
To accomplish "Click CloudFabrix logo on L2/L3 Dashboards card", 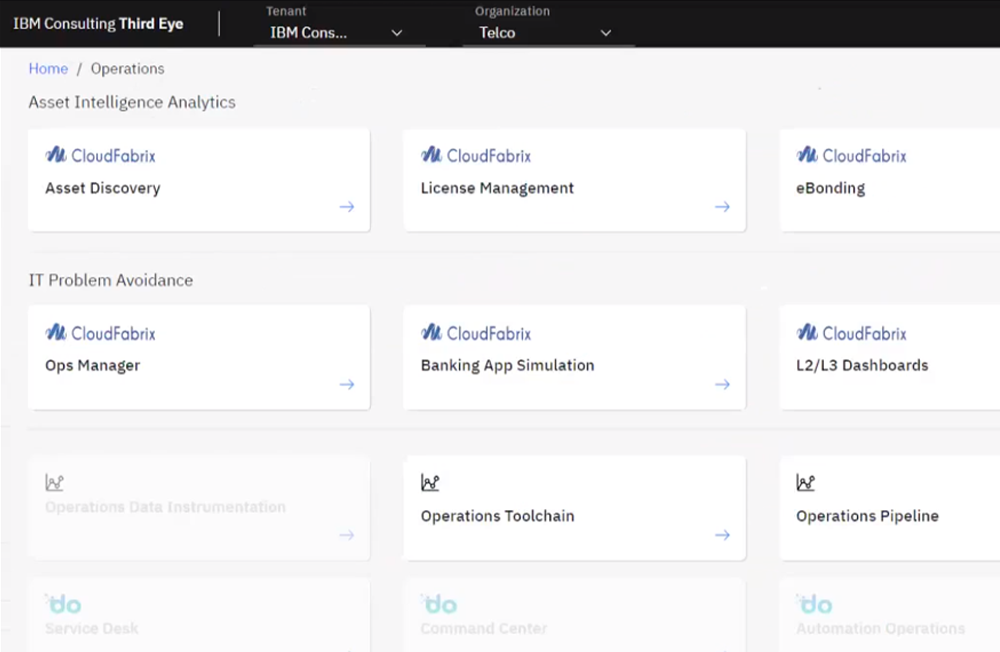I will [x=851, y=332].
